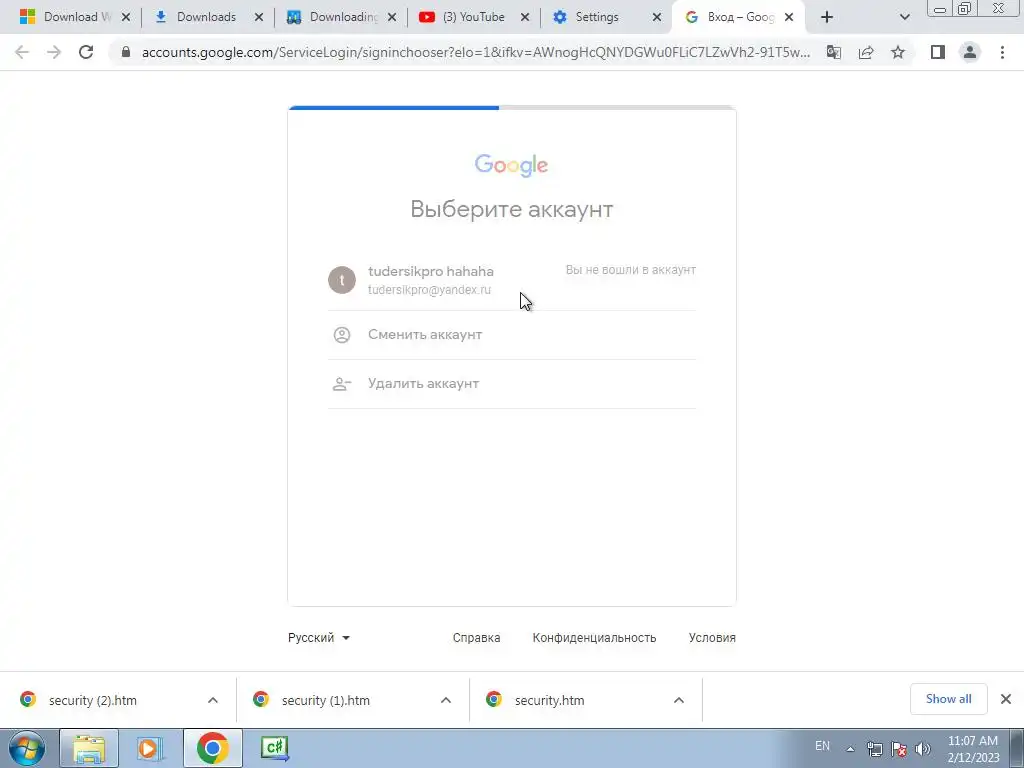Click the forward navigation arrow

54,52
